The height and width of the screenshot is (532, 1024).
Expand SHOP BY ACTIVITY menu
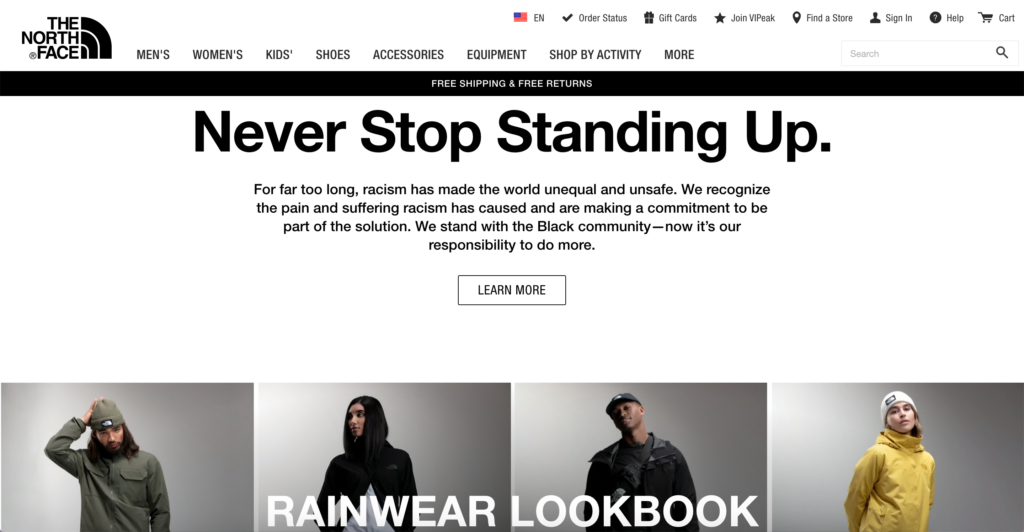coord(595,55)
